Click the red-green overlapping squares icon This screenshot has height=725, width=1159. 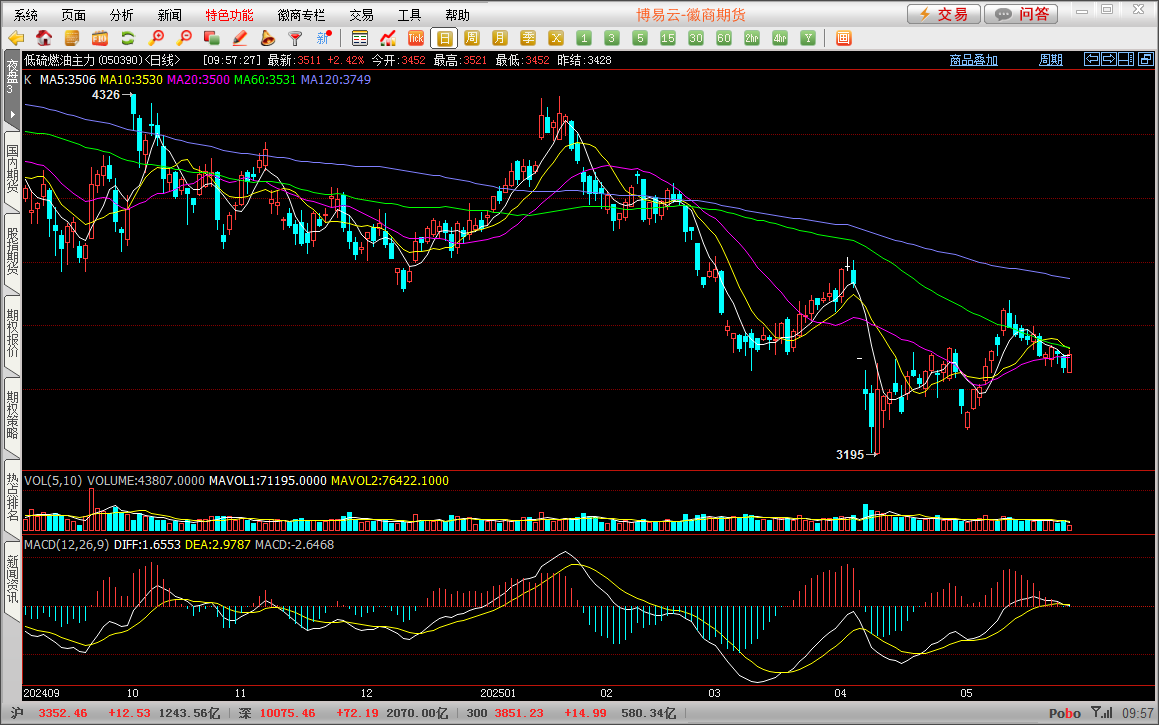(212, 38)
